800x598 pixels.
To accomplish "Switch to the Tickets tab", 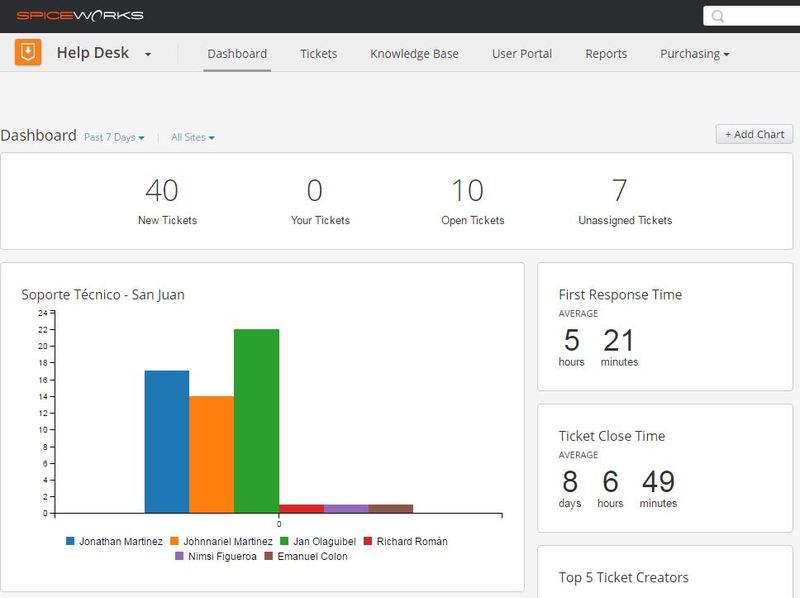I will point(318,53).
